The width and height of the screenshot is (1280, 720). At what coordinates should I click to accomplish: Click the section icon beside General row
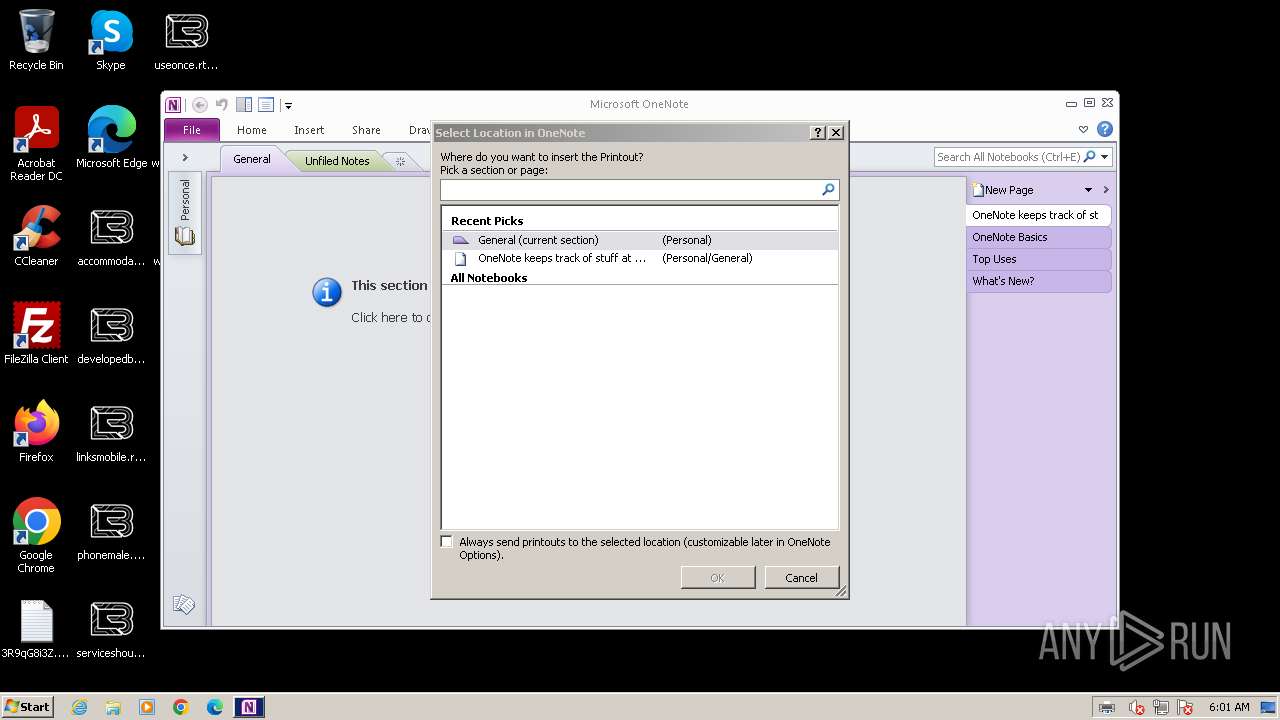pyautogui.click(x=460, y=240)
